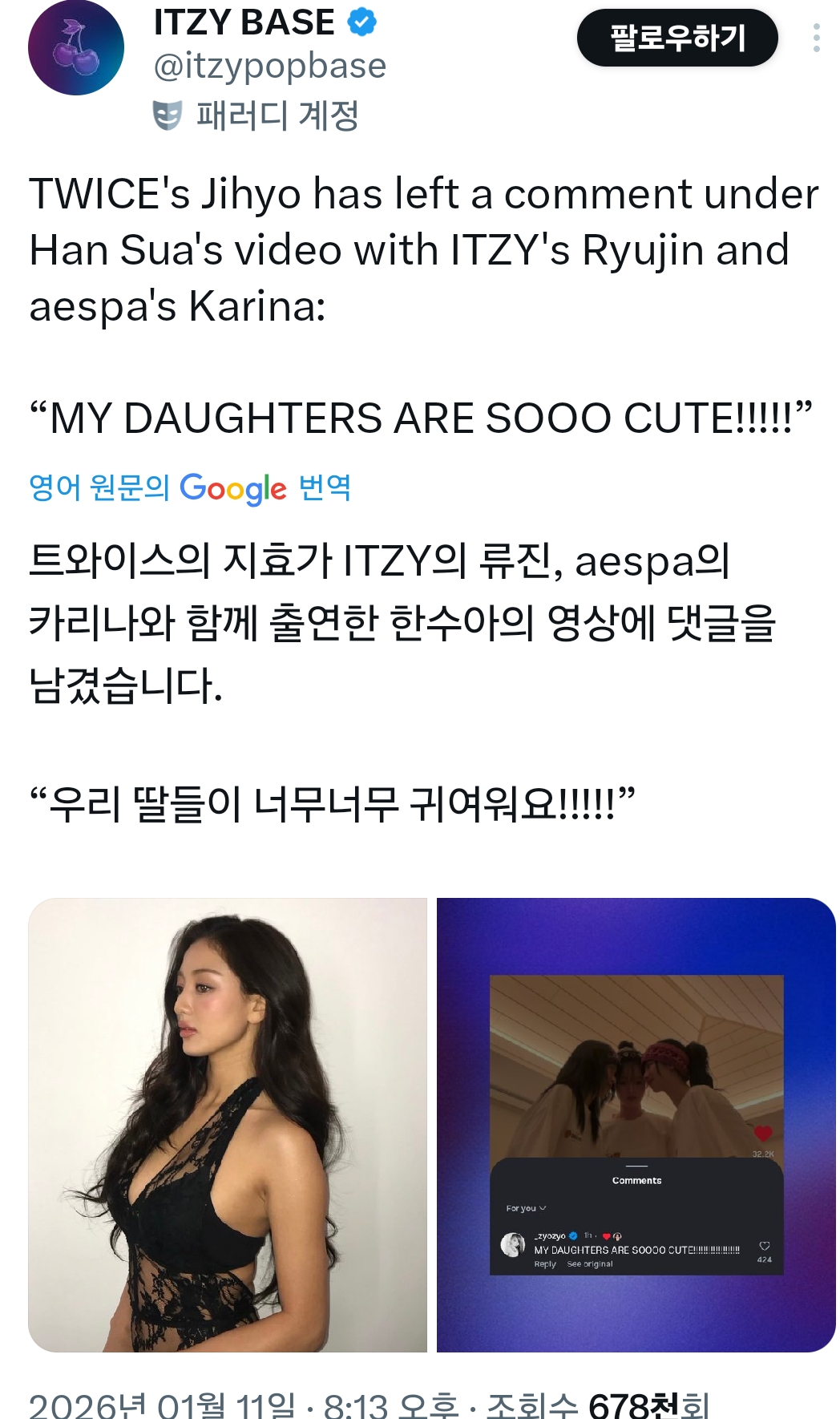The image size is (840, 1419).
Task: Open the comment screenshot image on right
Action: click(636, 1126)
